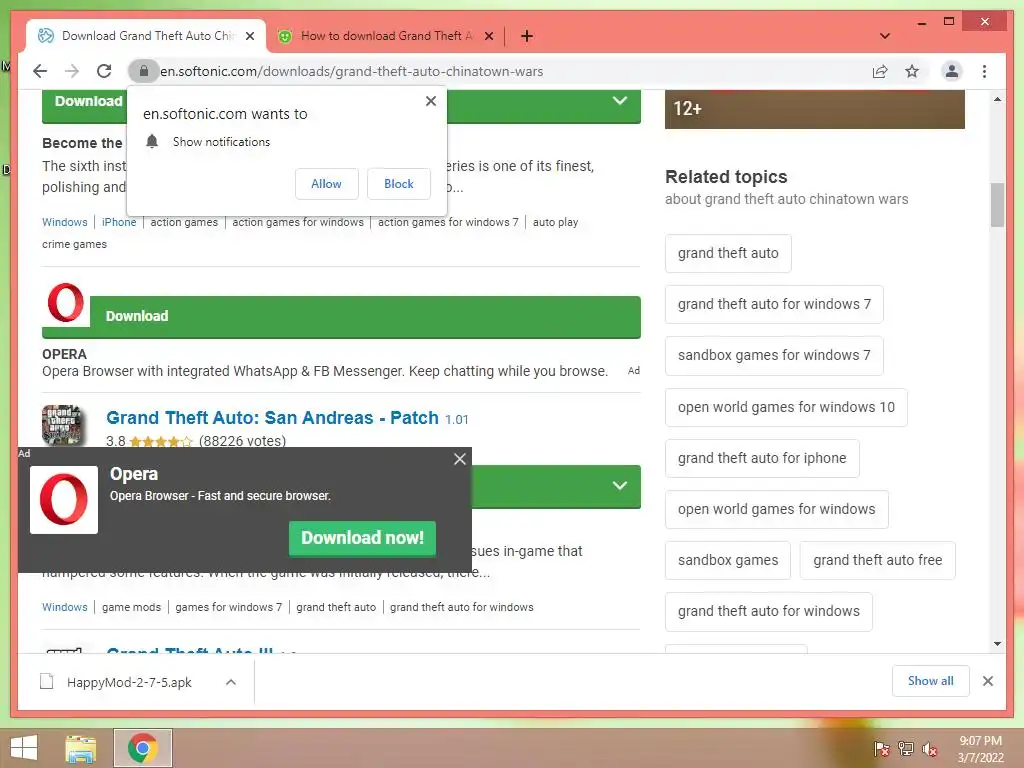
Task: Close the downloads bar
Action: tap(987, 681)
